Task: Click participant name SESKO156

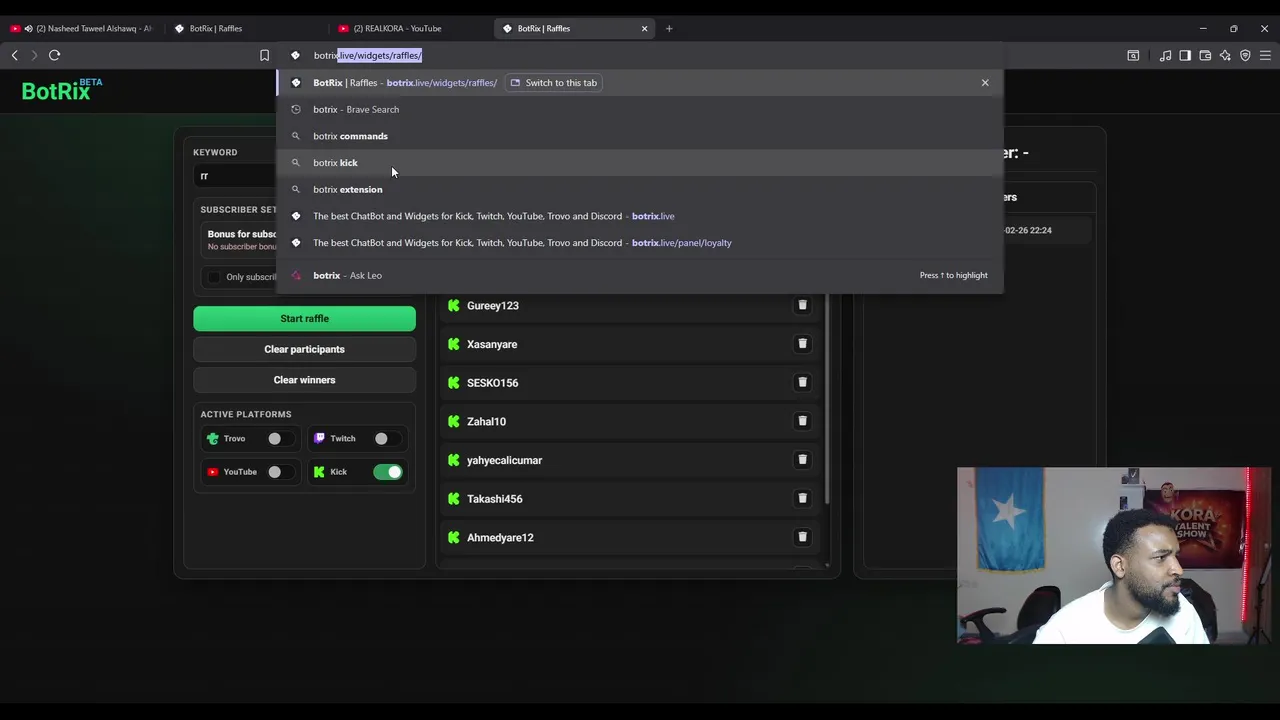Action: coord(492,383)
